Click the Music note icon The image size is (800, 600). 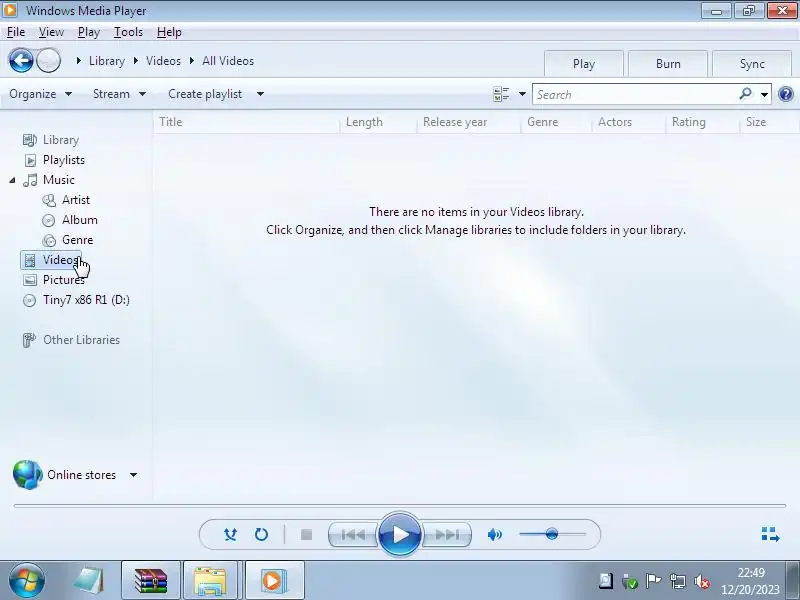pyautogui.click(x=31, y=180)
